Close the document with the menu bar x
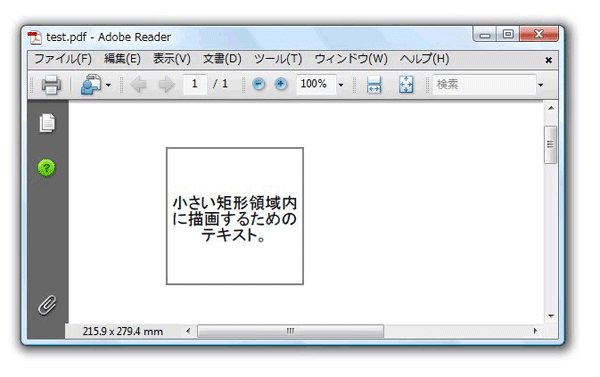Viewport: 600px width, 377px height. [x=548, y=60]
